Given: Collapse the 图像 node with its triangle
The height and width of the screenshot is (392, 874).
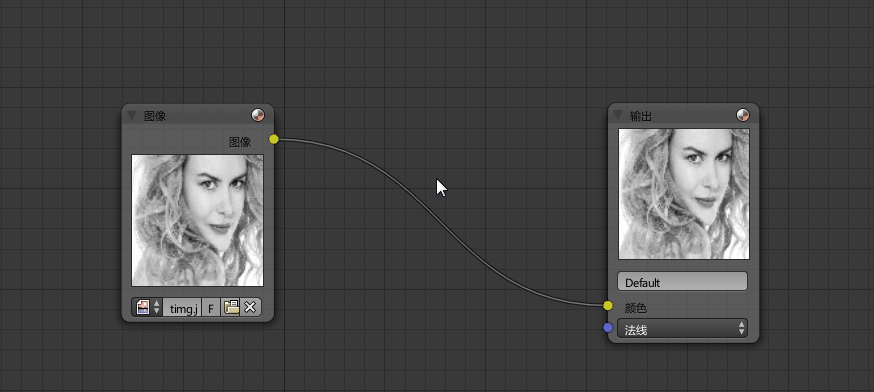Looking at the screenshot, I should tap(132, 115).
